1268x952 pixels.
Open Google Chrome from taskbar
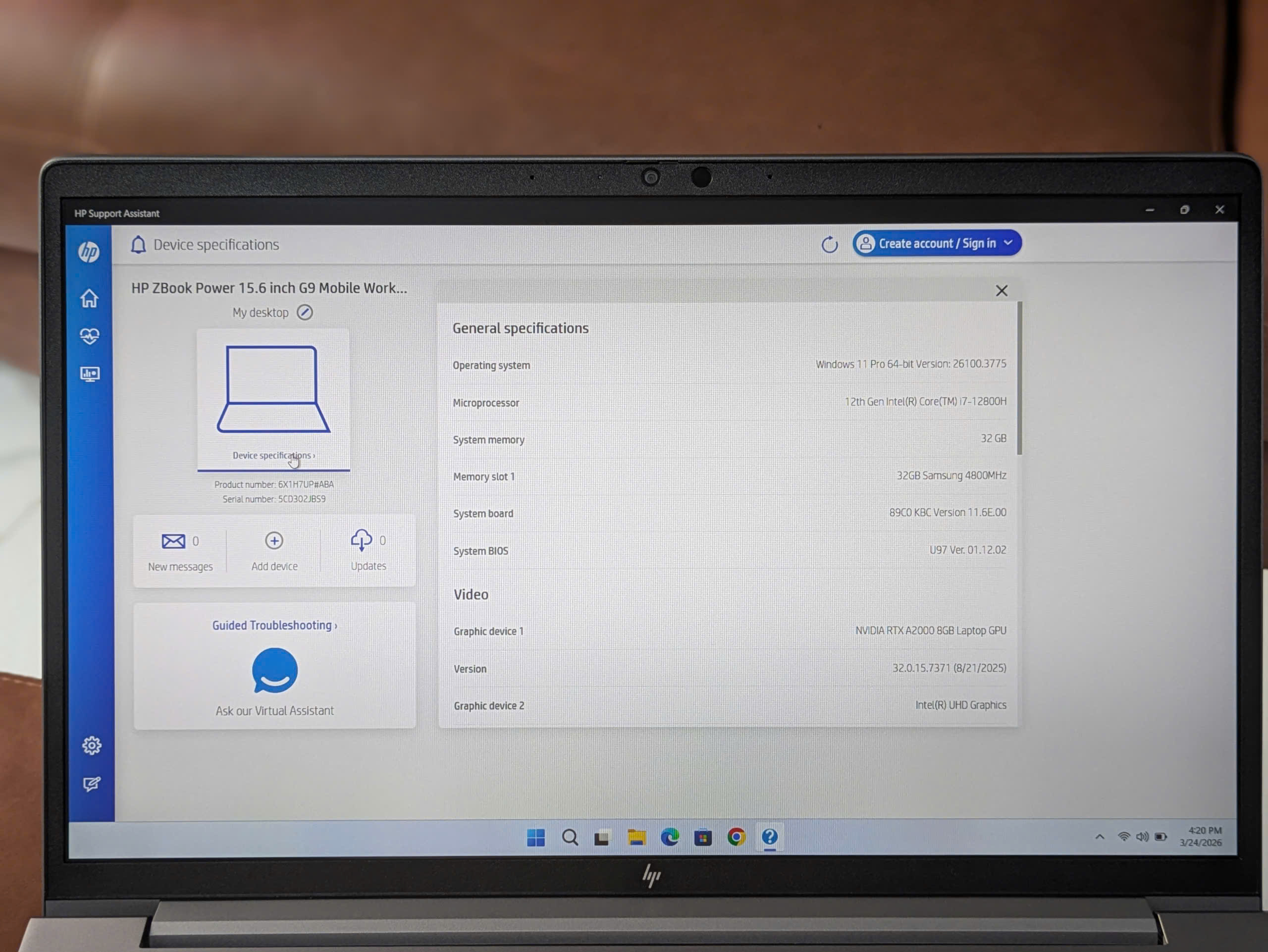[x=736, y=838]
